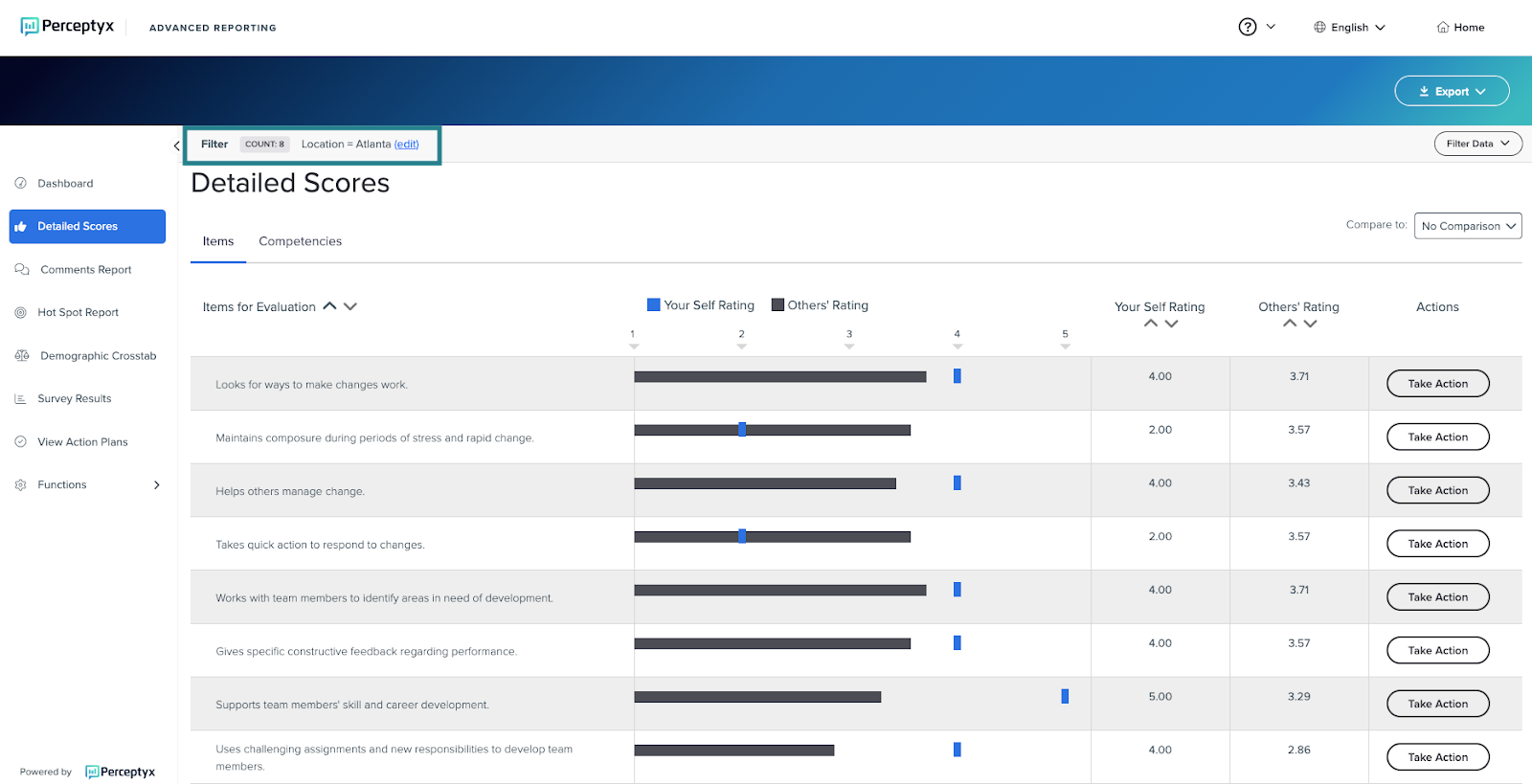Click the Home house icon
Screen dimensions: 1532x784
click(1442, 27)
